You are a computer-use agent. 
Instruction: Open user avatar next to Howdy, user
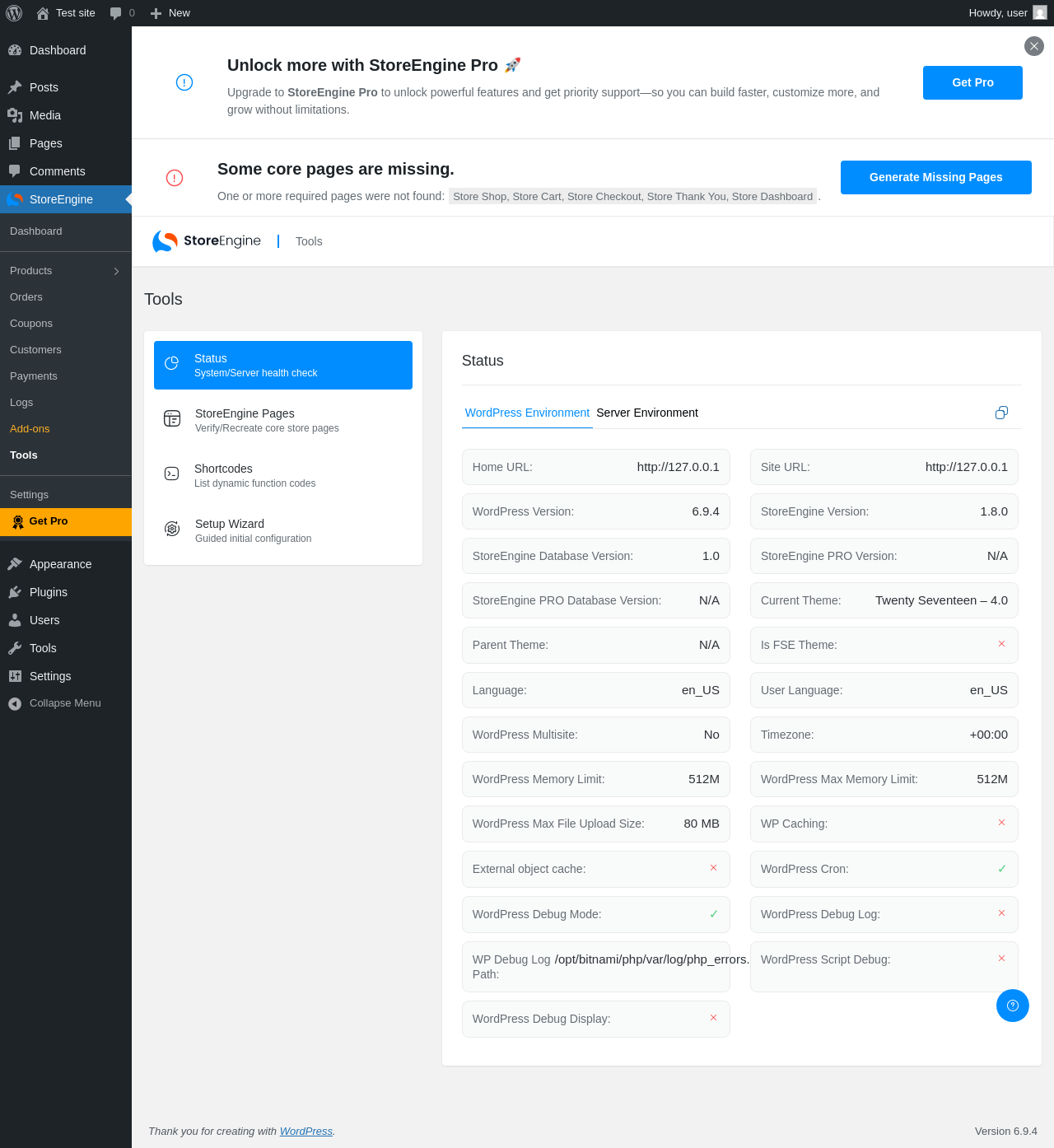1040,13
